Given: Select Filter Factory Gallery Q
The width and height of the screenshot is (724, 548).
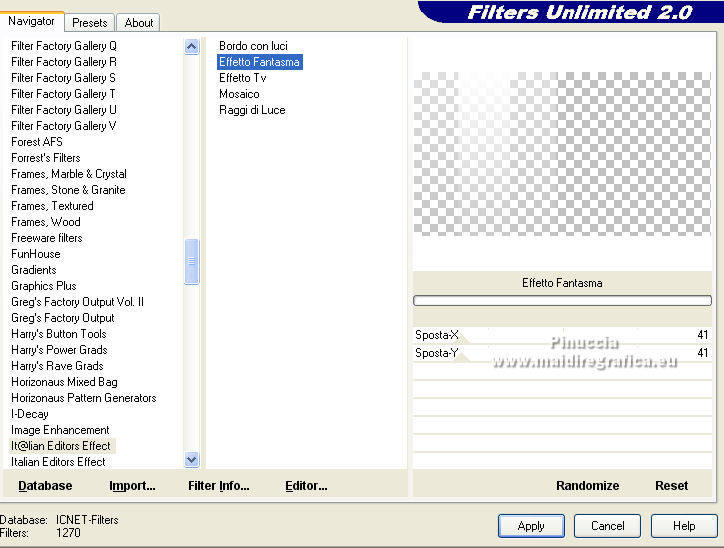Looking at the screenshot, I should pos(64,46).
